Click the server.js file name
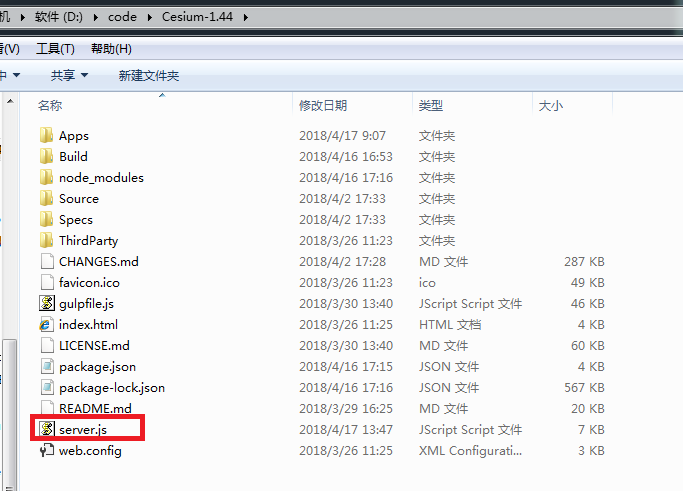The height and width of the screenshot is (491, 683). point(83,430)
